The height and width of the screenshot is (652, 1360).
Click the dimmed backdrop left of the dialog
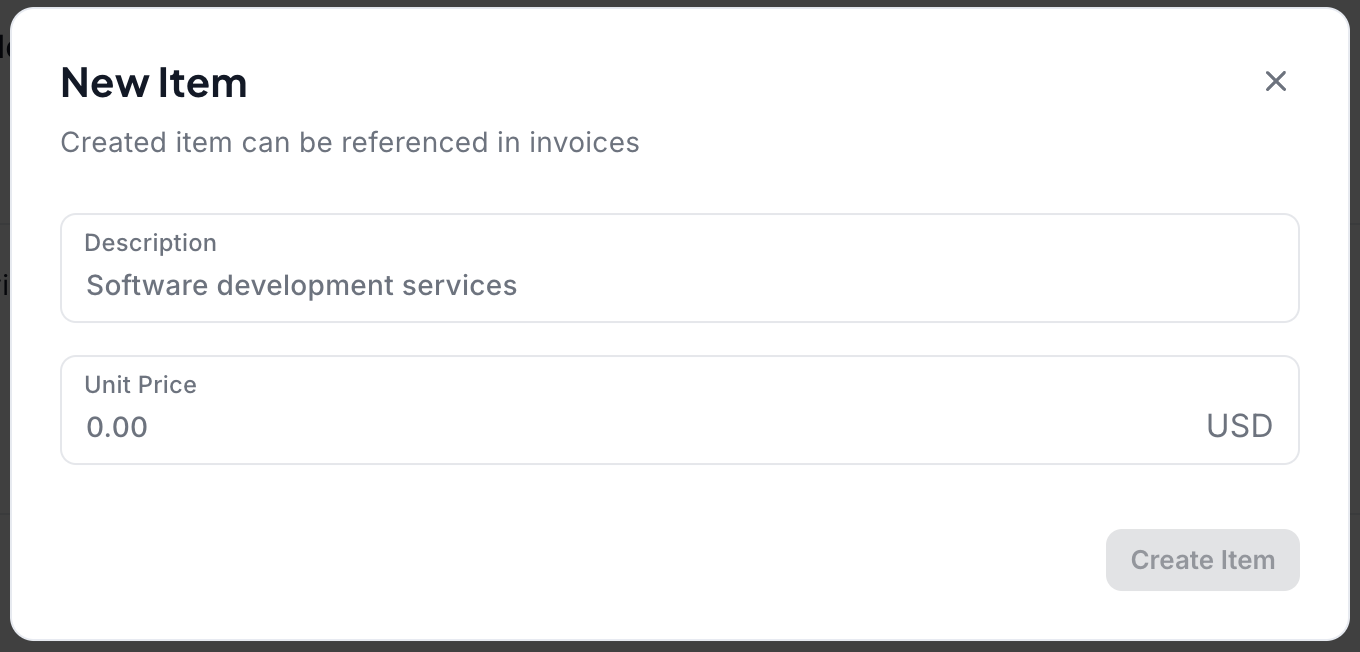pyautogui.click(x=4, y=400)
